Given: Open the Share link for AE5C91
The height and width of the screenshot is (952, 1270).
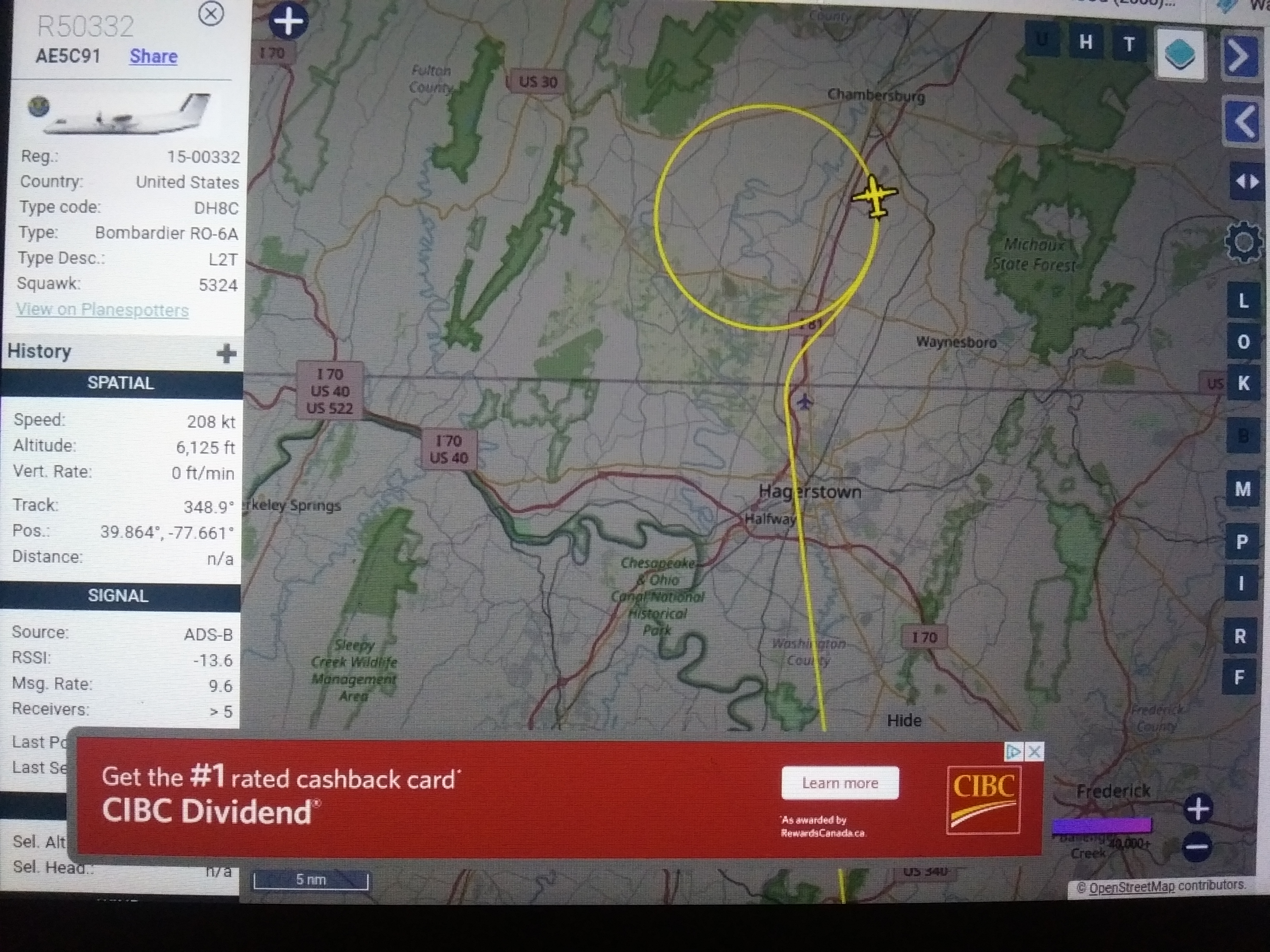Looking at the screenshot, I should point(153,56).
